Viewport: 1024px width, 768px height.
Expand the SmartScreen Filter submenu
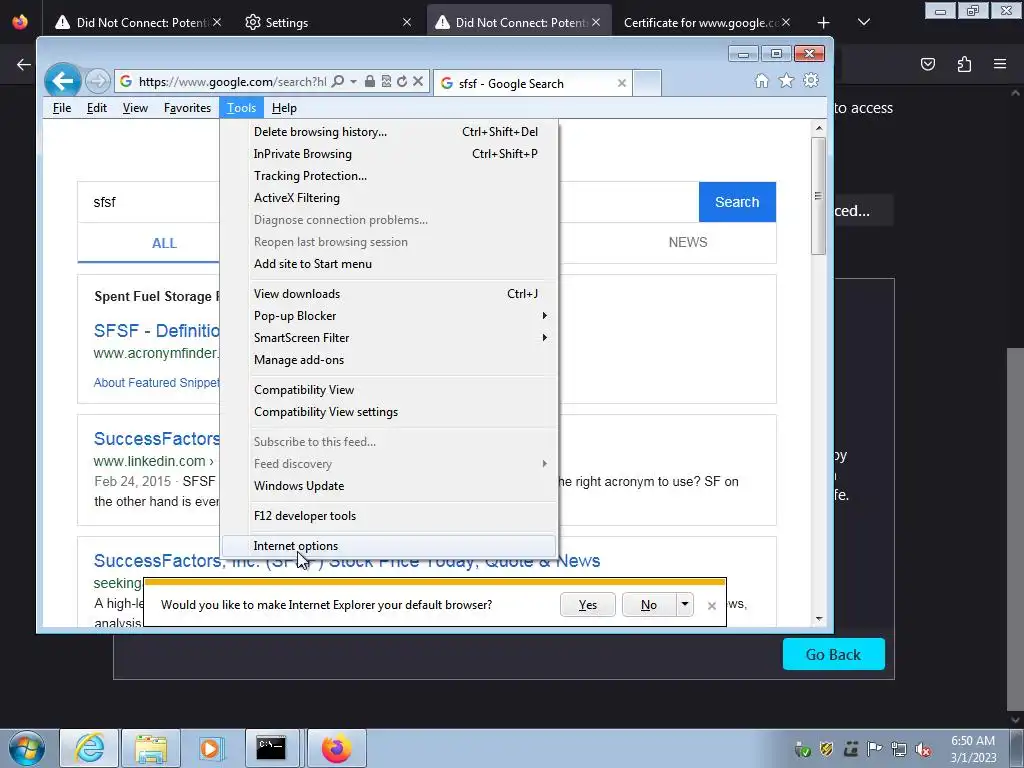389,338
